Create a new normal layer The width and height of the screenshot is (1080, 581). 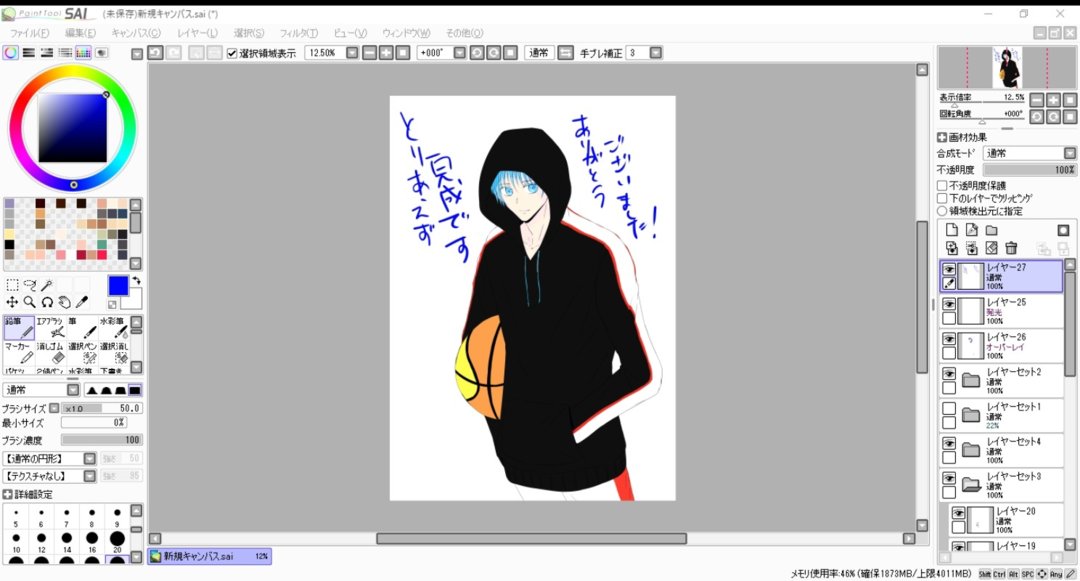click(951, 230)
